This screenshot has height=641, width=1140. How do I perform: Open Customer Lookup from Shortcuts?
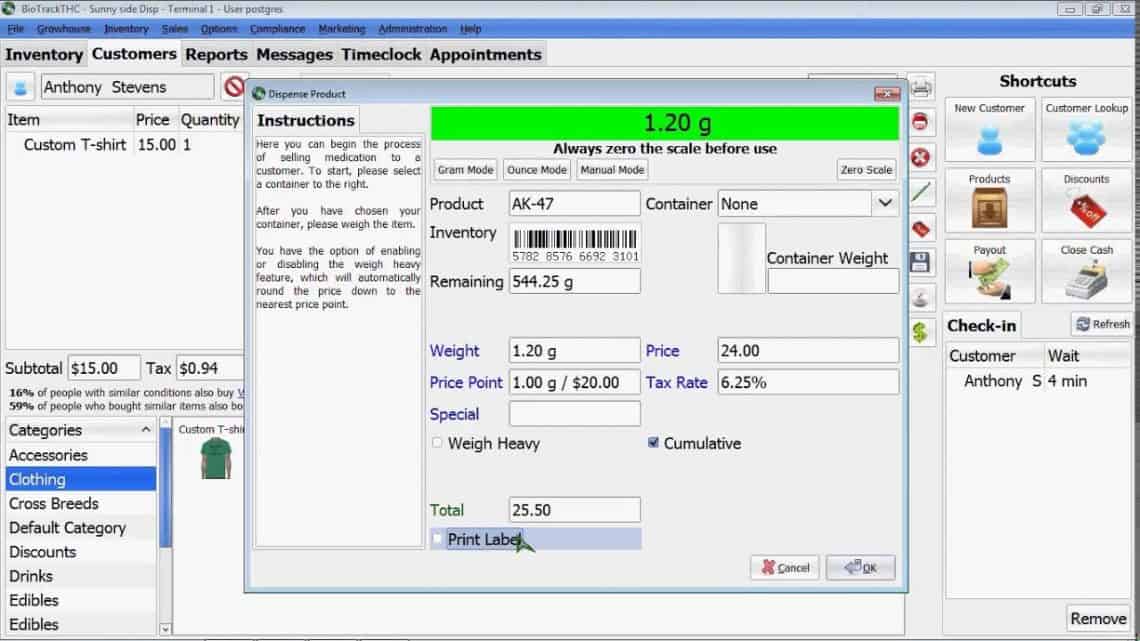point(1086,128)
